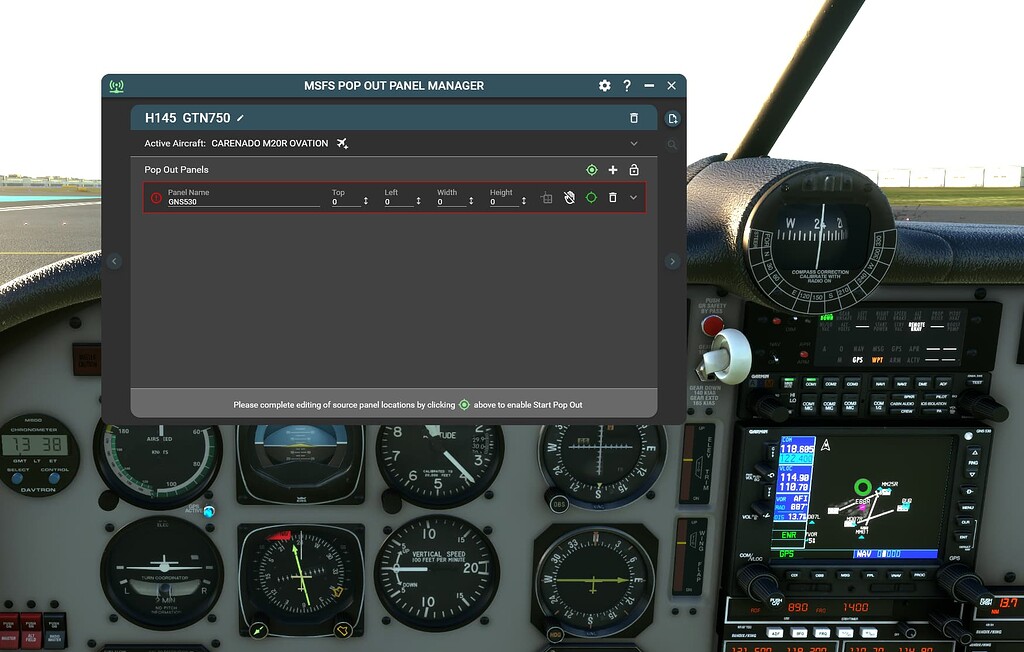The width and height of the screenshot is (1024, 652).
Task: Add a new panel with the plus icon
Action: [x=613, y=170]
